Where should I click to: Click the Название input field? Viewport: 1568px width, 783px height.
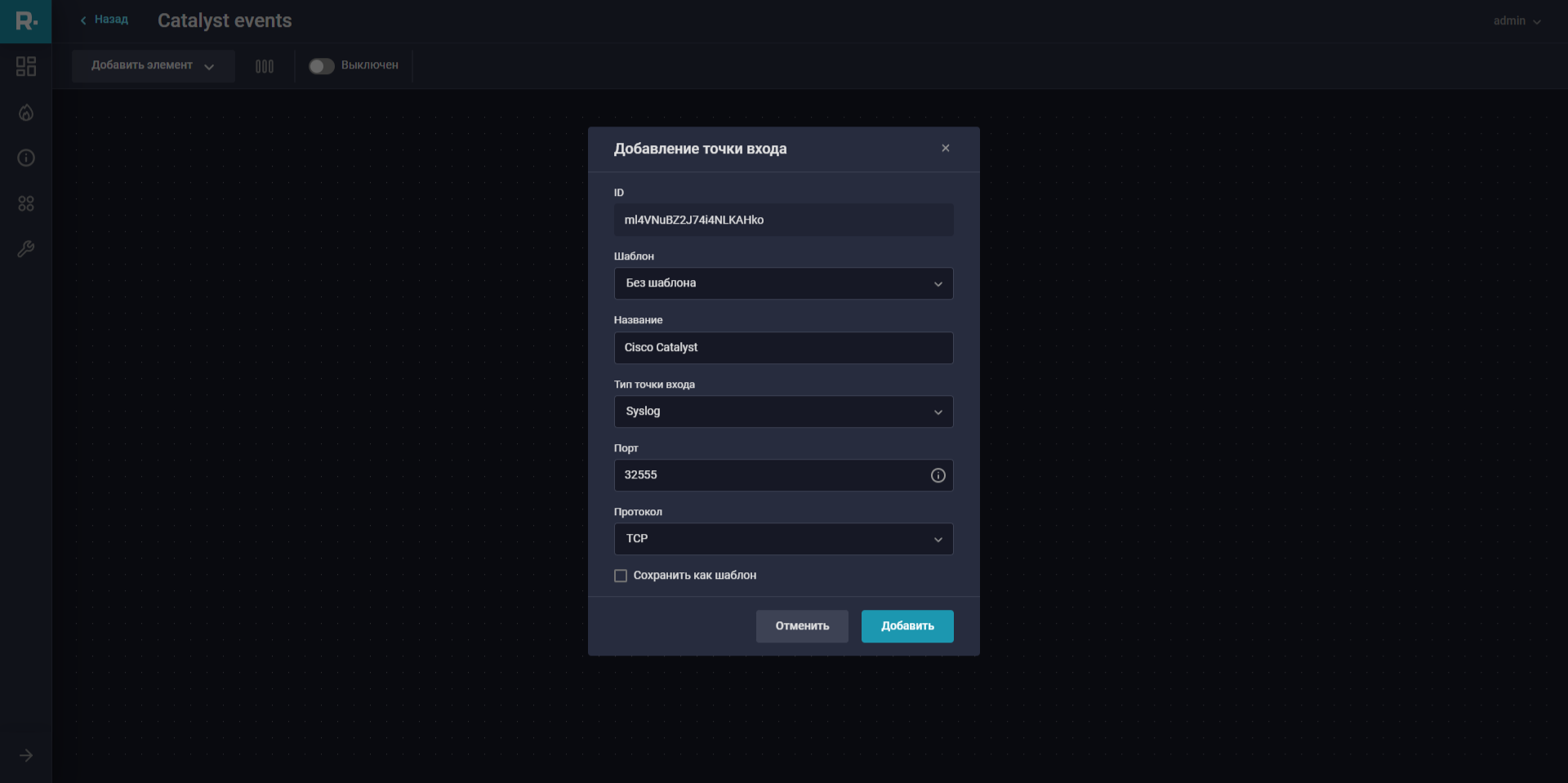tap(783, 348)
